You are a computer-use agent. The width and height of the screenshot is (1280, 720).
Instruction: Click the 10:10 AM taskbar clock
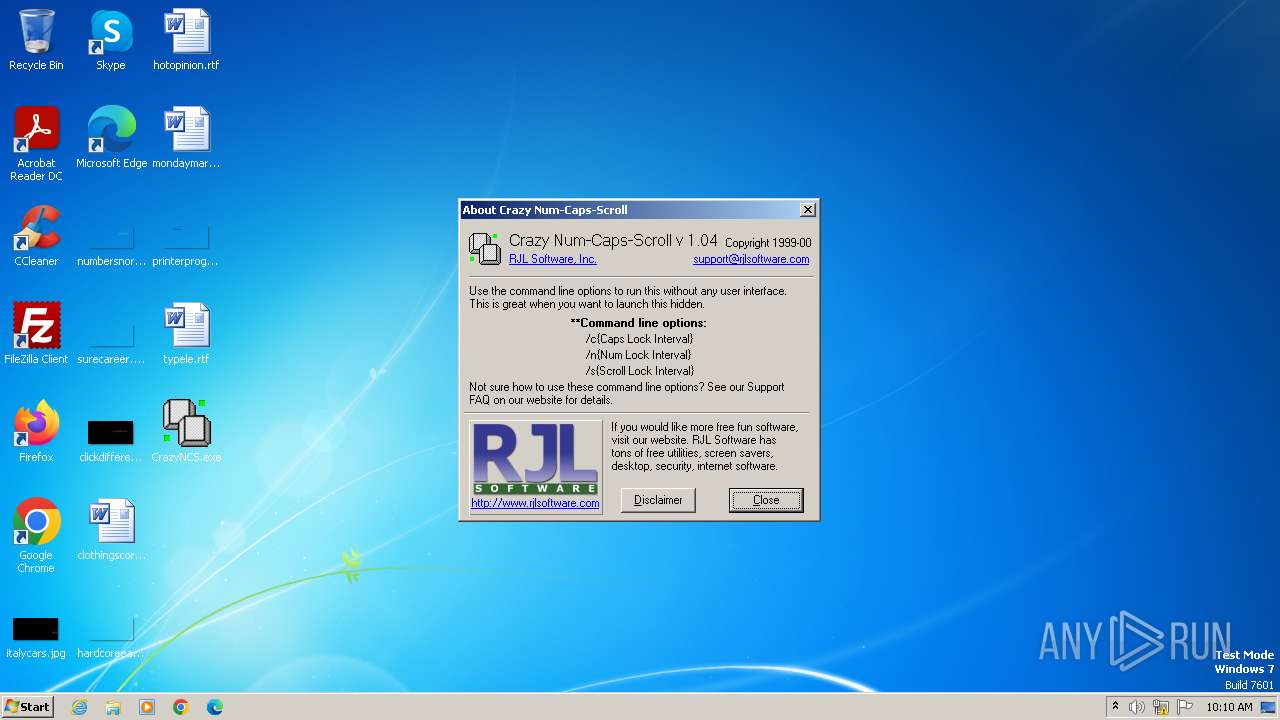tap(1229, 707)
